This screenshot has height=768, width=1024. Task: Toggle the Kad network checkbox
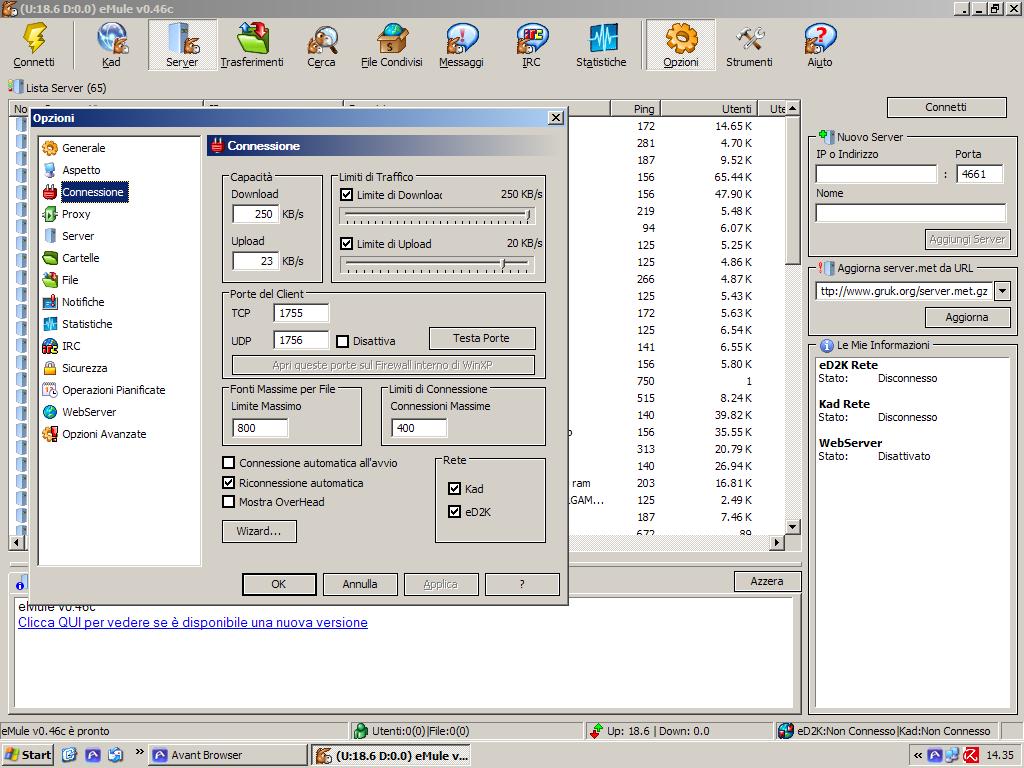click(455, 488)
